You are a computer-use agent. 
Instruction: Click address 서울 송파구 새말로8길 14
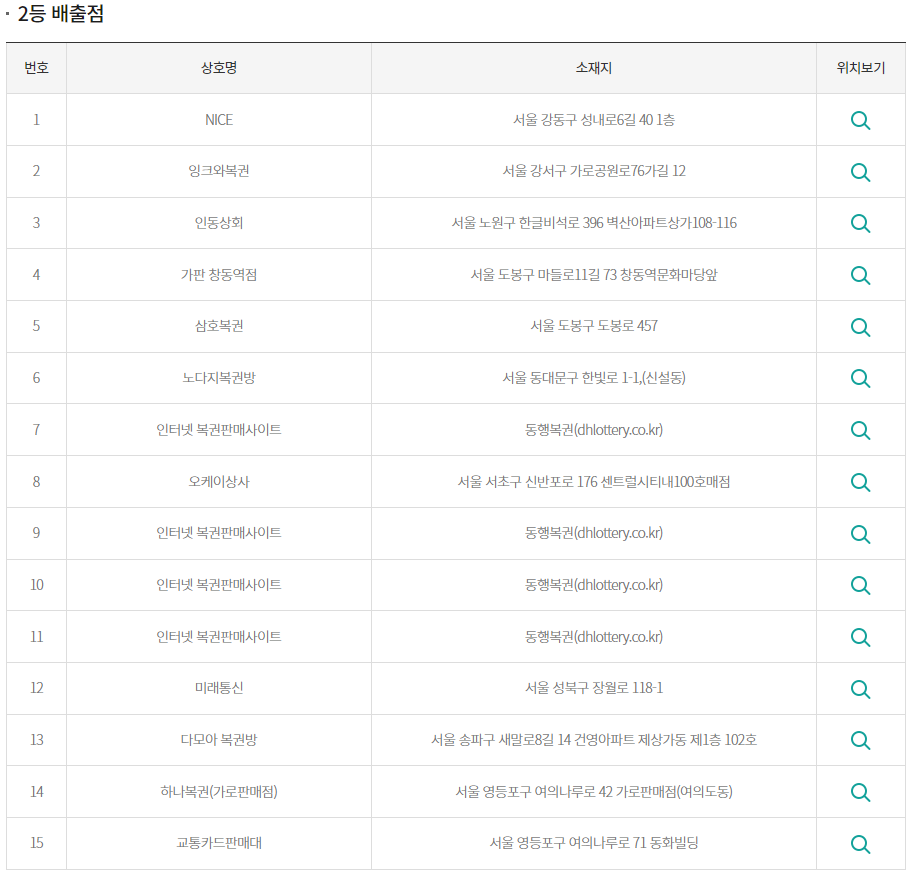click(501, 739)
